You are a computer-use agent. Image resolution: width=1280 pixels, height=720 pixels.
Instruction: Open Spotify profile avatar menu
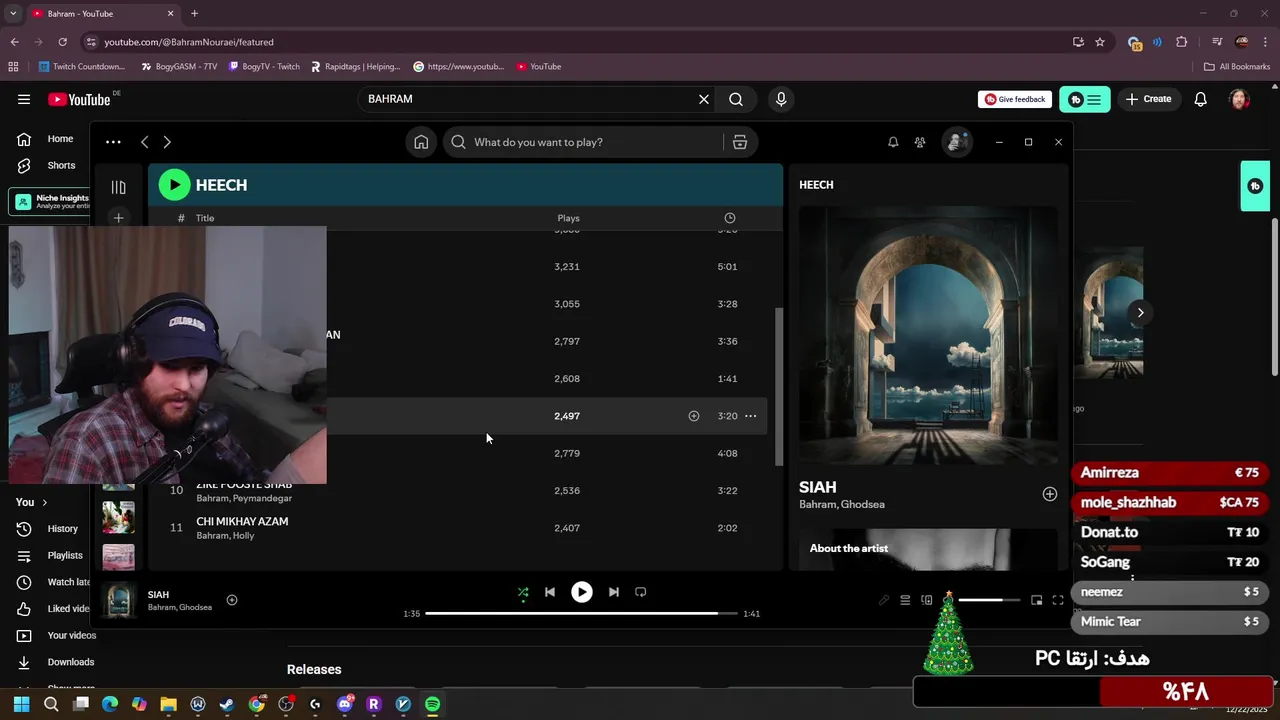[x=957, y=142]
